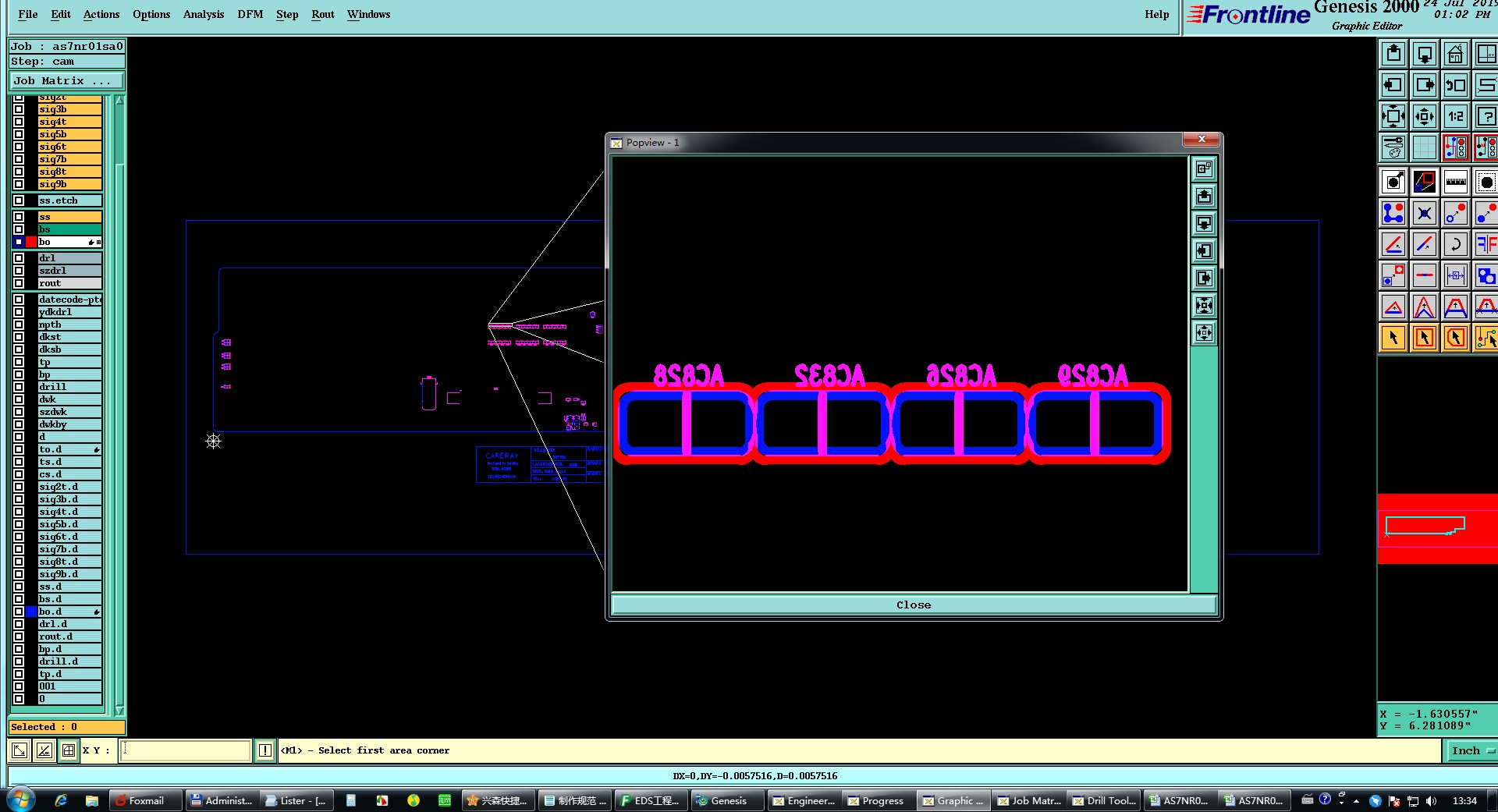1498x812 pixels.
Task: Select the rectangle area arrow selection tool
Action: (1425, 338)
